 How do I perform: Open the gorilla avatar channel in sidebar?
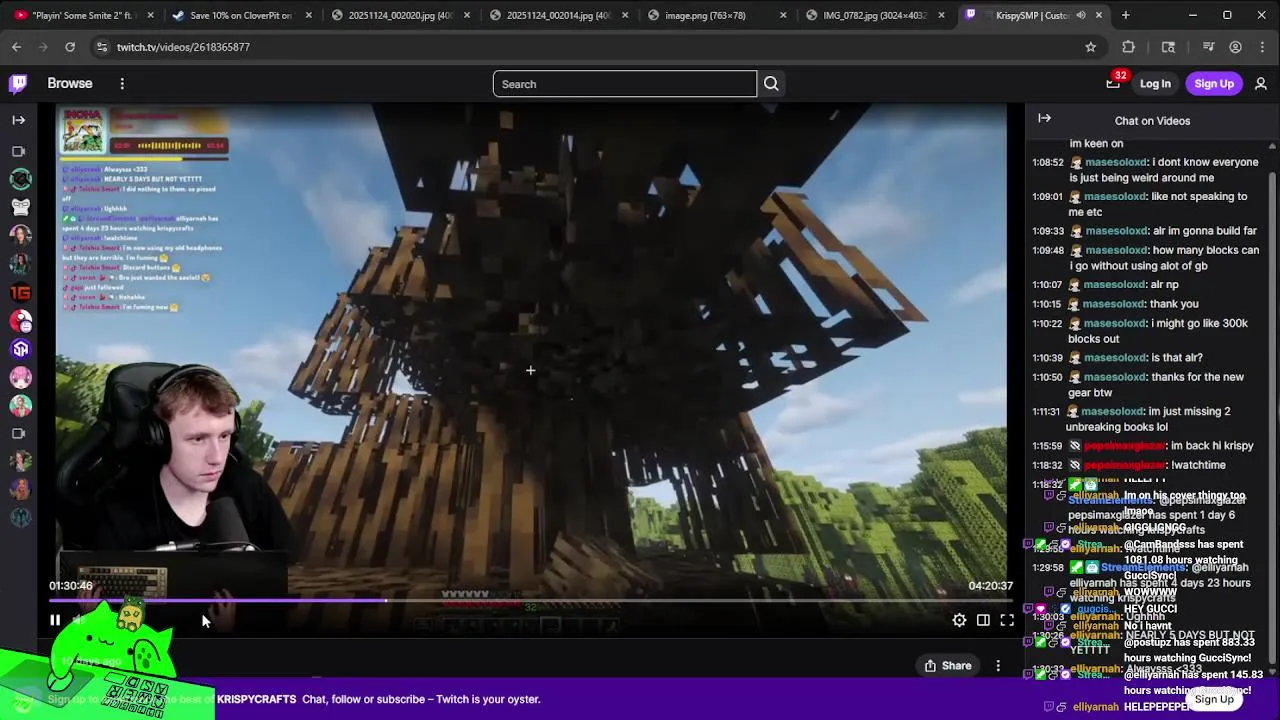(x=20, y=207)
